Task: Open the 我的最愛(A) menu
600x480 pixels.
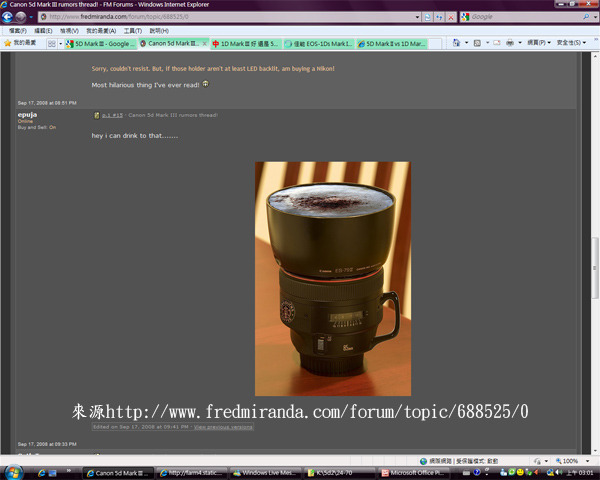Action: click(101, 31)
